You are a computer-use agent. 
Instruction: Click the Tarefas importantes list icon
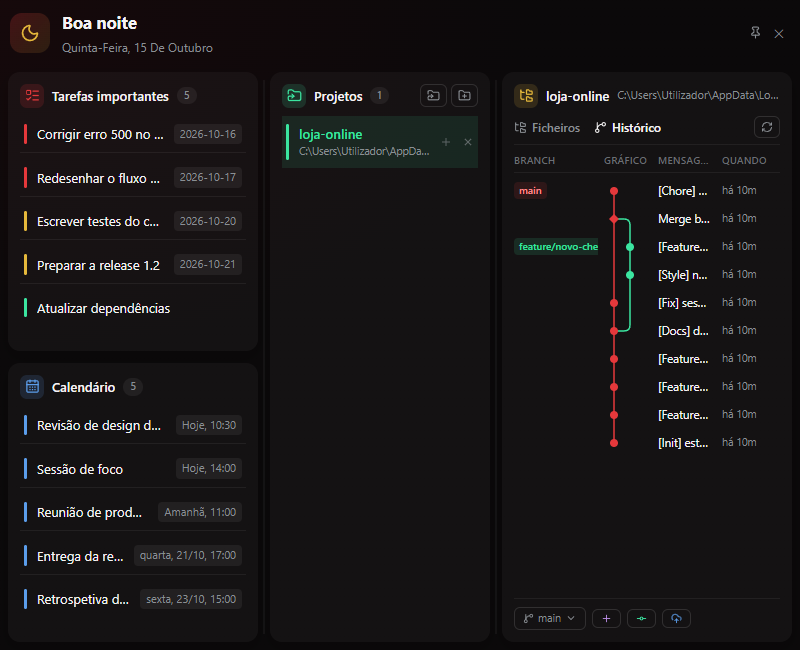[x=32, y=96]
